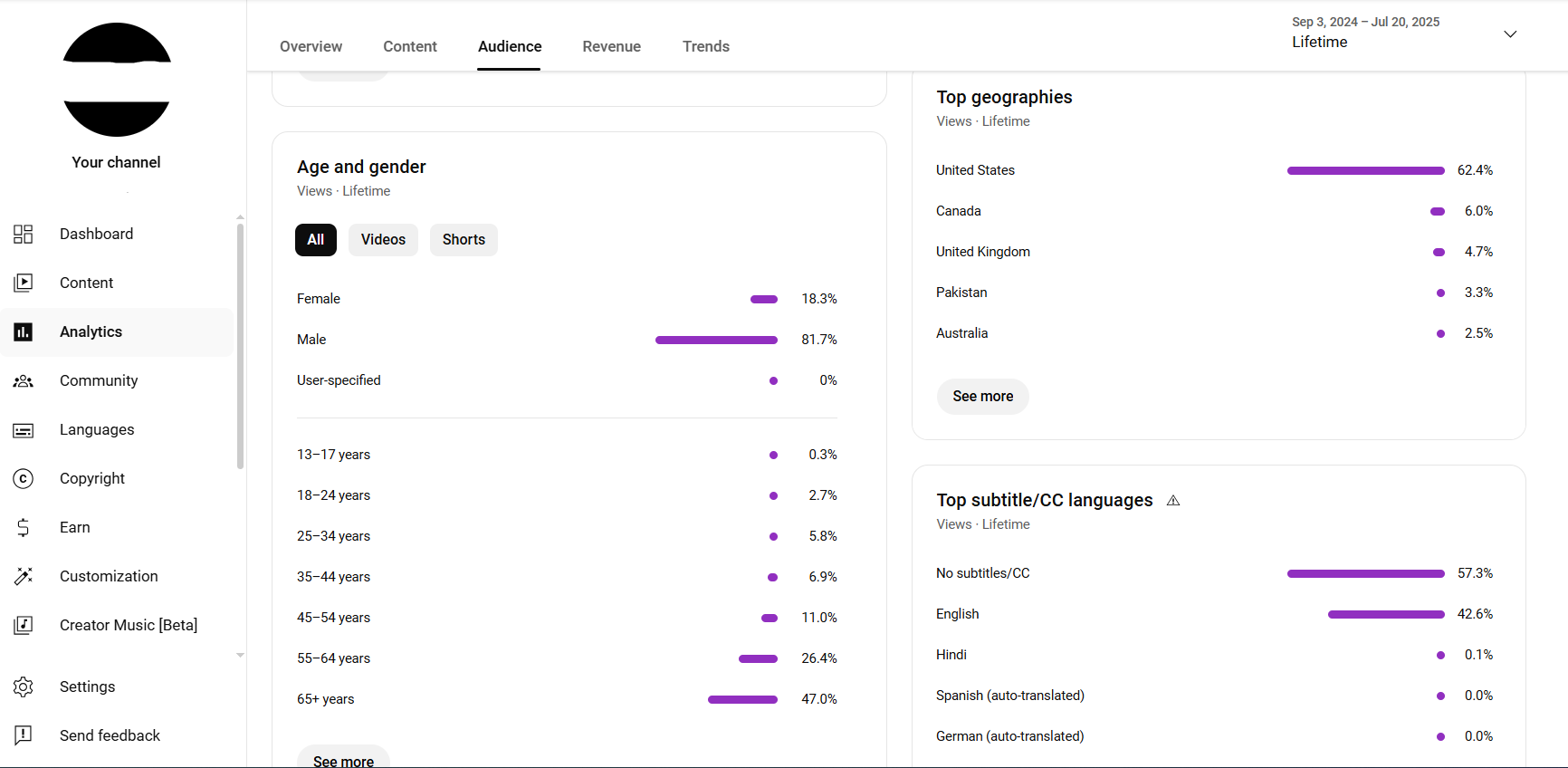Viewport: 1568px width, 768px height.
Task: Click Send feedback in the sidebar
Action: [x=110, y=735]
